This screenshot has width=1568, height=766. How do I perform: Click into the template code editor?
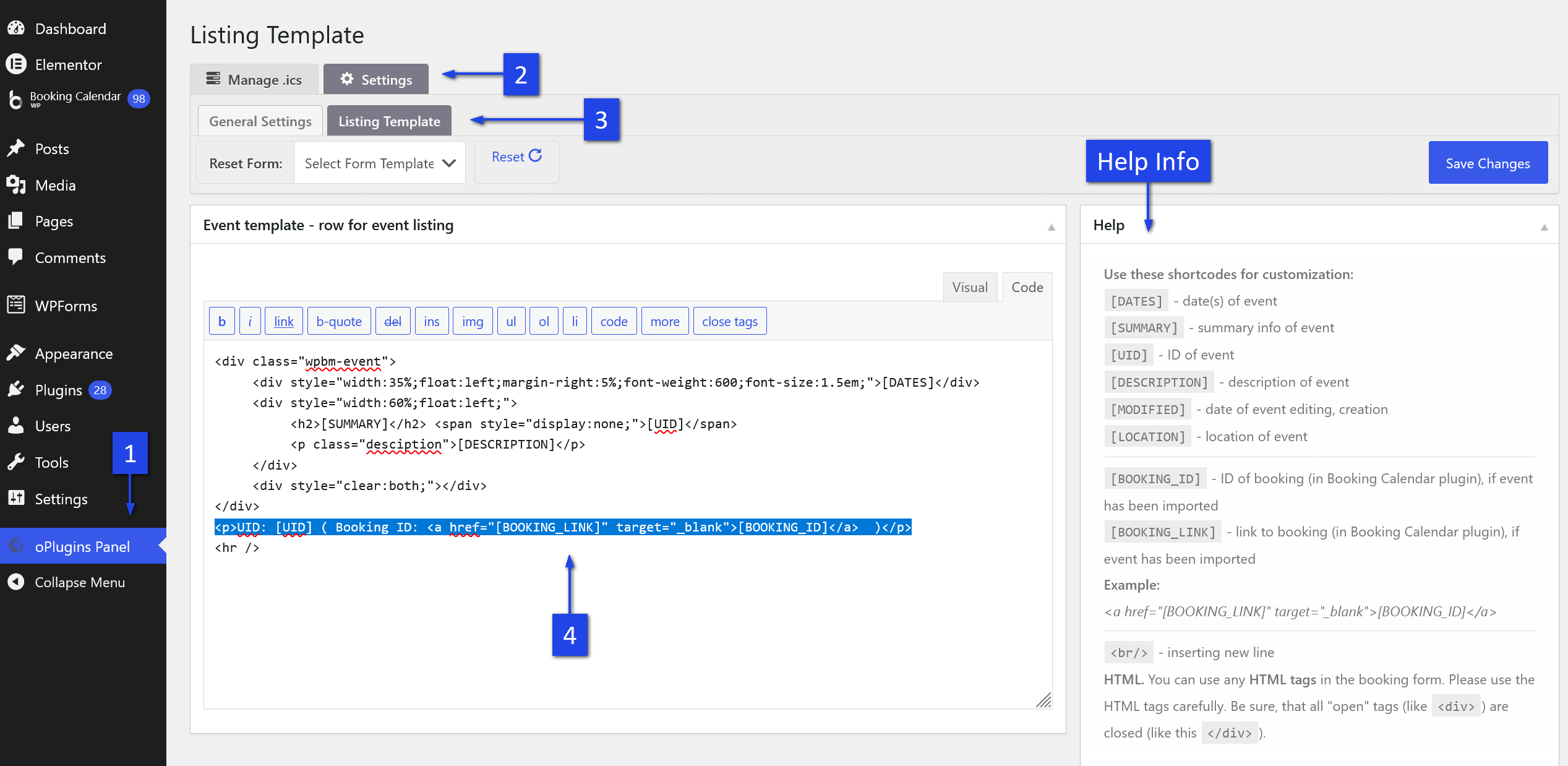pos(628,524)
